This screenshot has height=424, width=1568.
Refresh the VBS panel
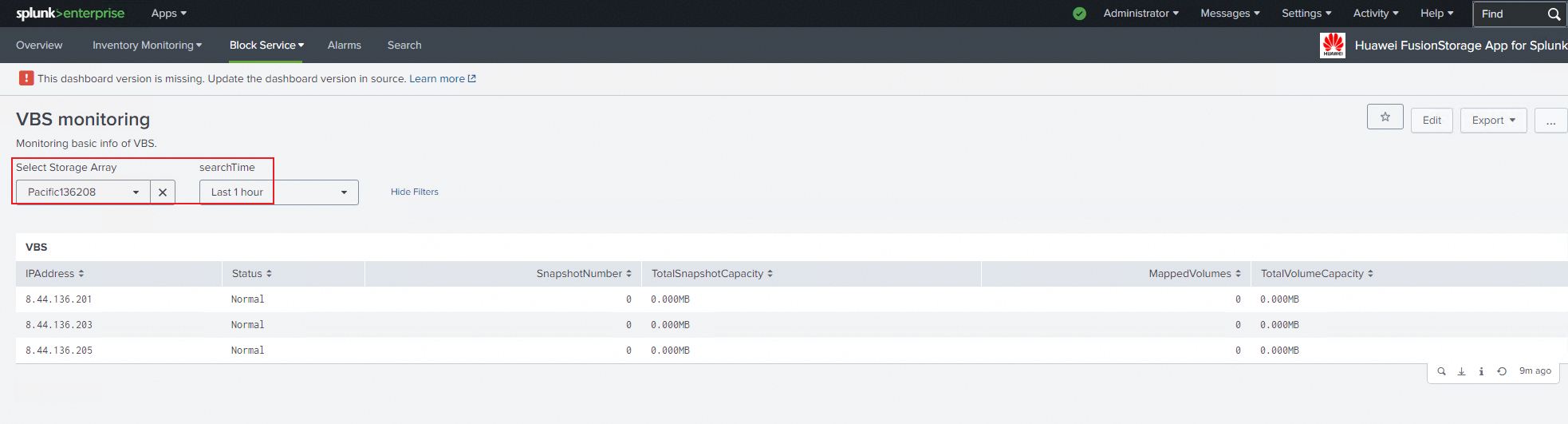tap(1502, 371)
